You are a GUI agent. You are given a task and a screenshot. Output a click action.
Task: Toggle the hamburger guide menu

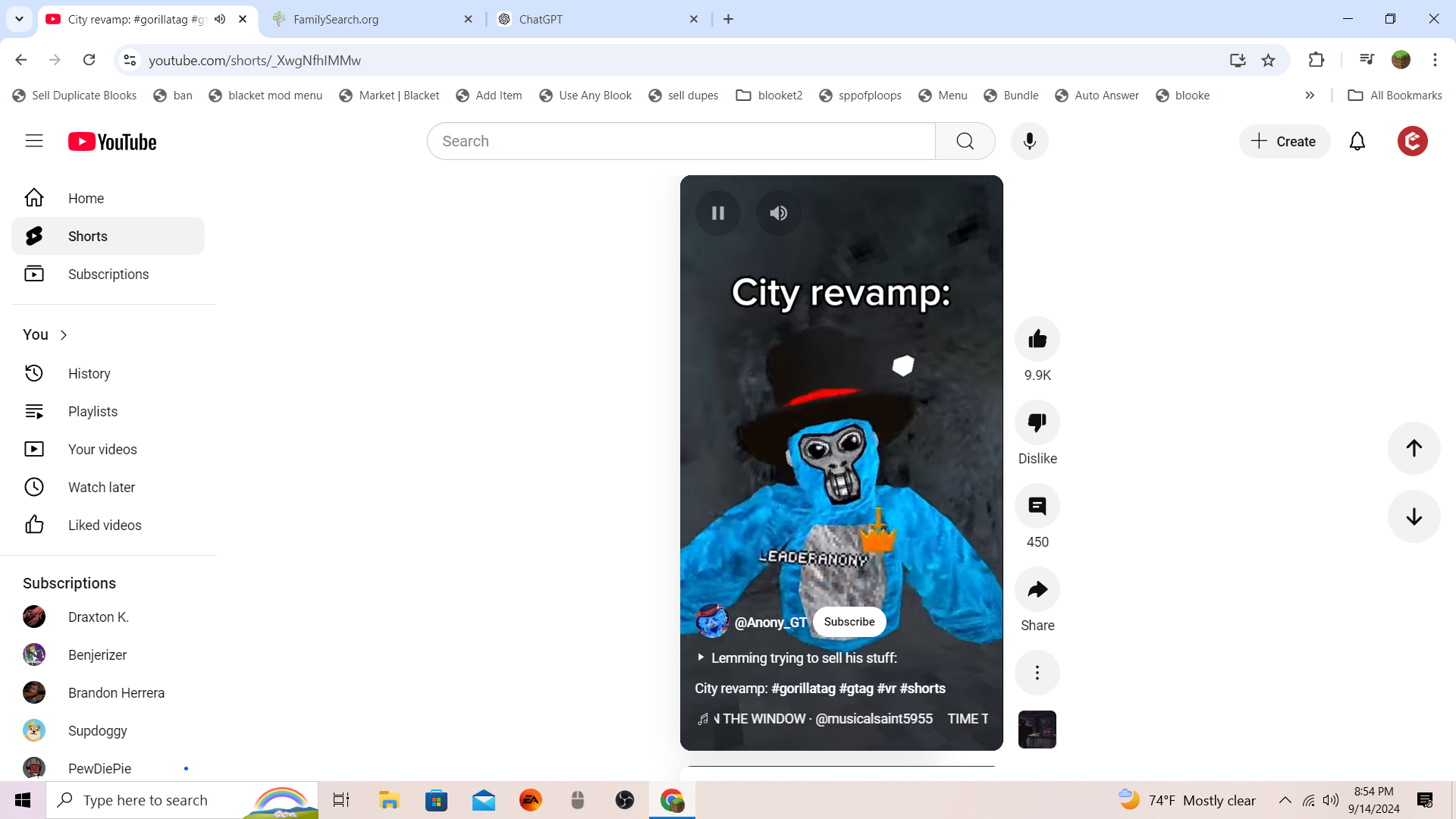coord(34,141)
